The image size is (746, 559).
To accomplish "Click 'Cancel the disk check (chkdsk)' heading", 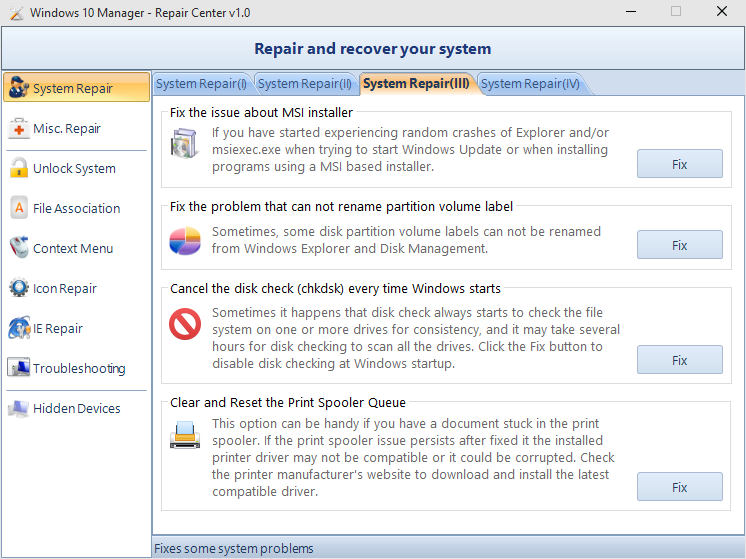I will coord(335,288).
